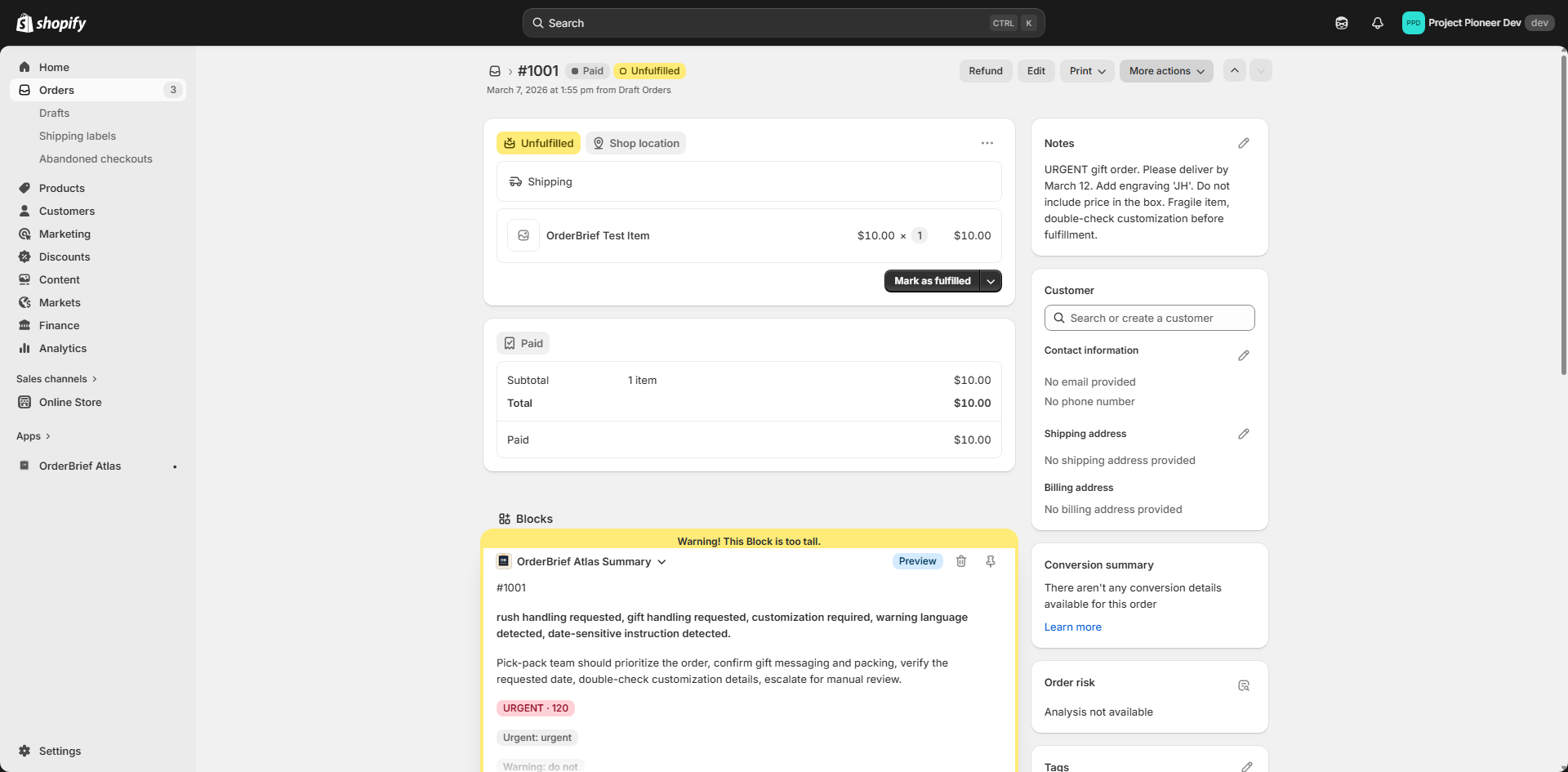Click the Paid status badge in header
Screen dimensions: 1568x772
point(587,71)
